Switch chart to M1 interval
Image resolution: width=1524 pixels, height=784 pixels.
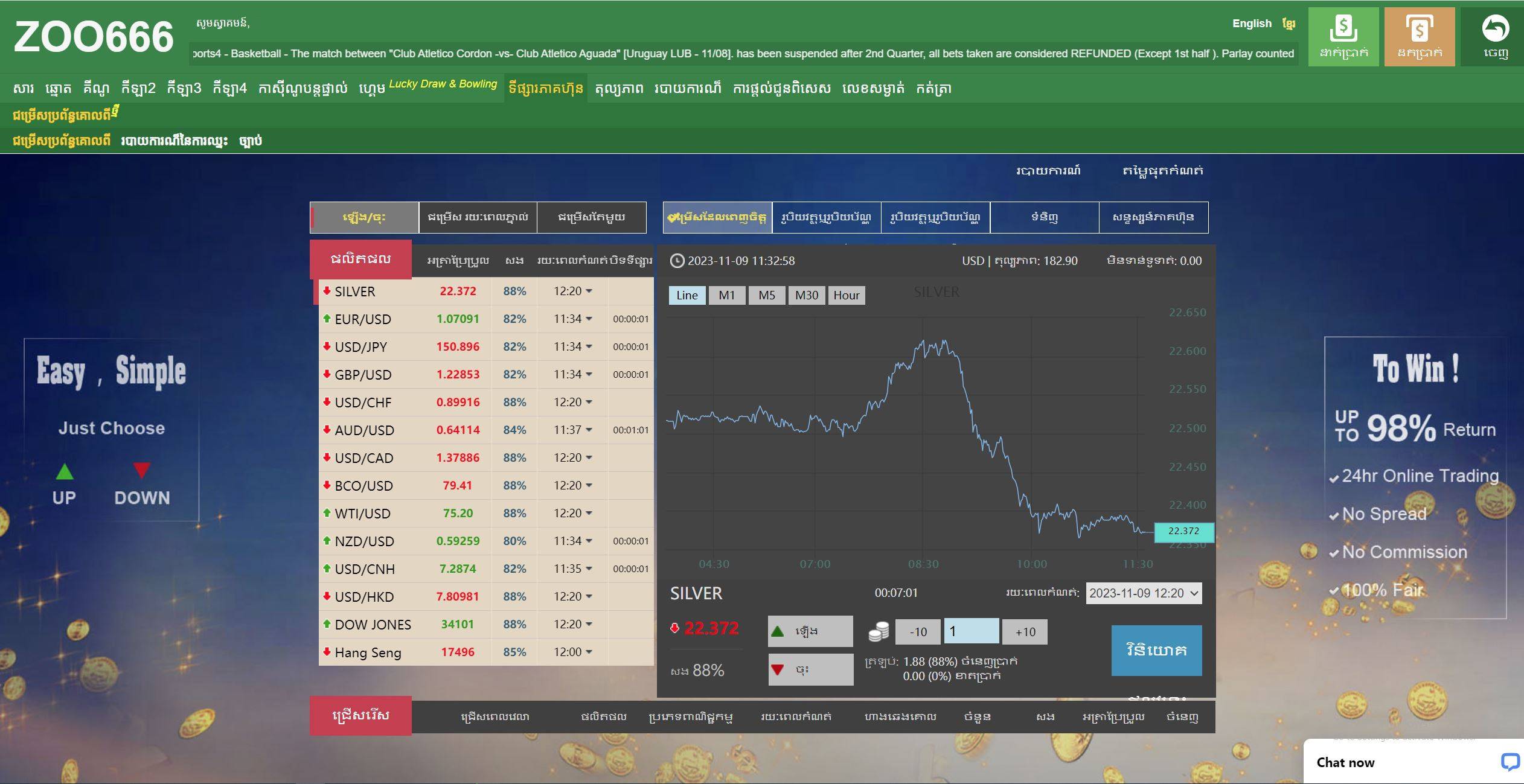pyautogui.click(x=727, y=295)
